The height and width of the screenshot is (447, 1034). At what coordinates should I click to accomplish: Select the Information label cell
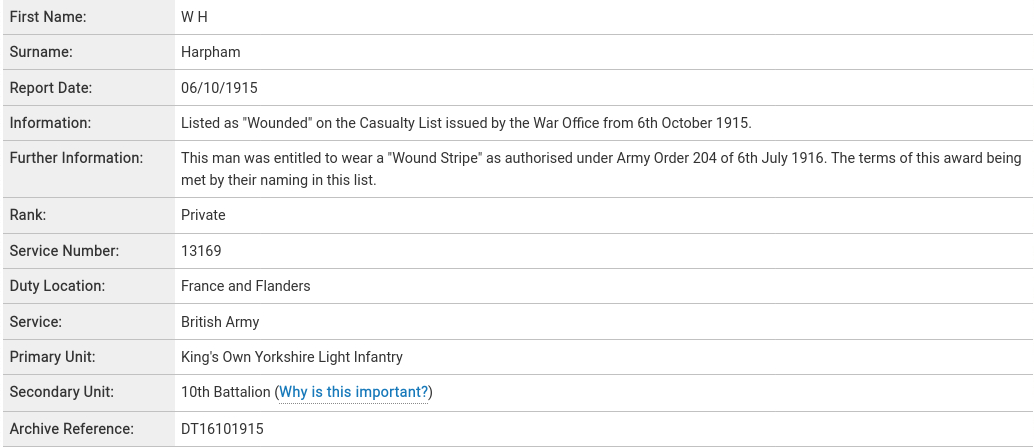(x=89, y=123)
